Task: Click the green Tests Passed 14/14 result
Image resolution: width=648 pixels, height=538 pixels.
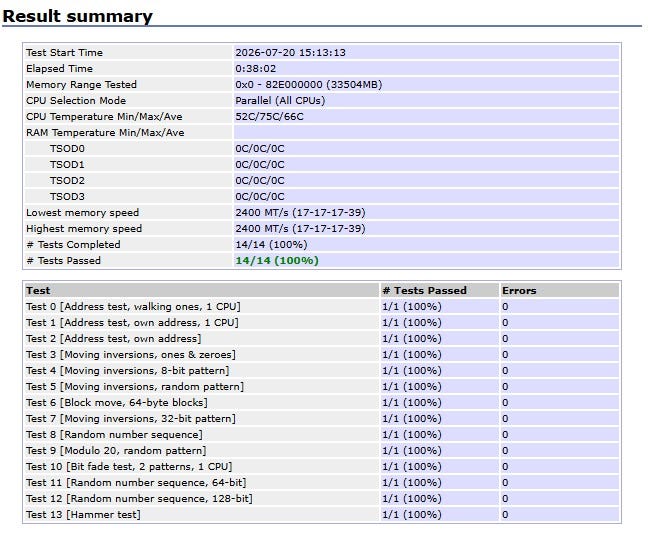Action: click(277, 261)
